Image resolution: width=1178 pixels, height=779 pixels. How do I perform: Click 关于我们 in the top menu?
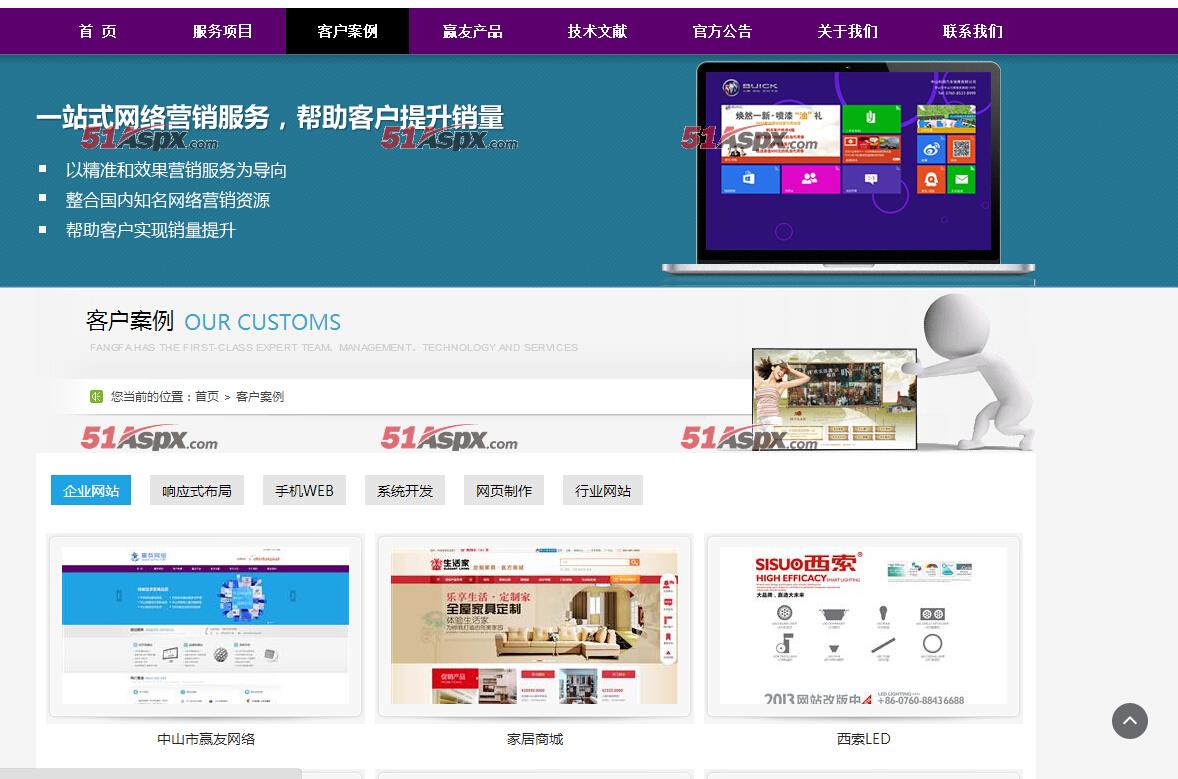[847, 32]
